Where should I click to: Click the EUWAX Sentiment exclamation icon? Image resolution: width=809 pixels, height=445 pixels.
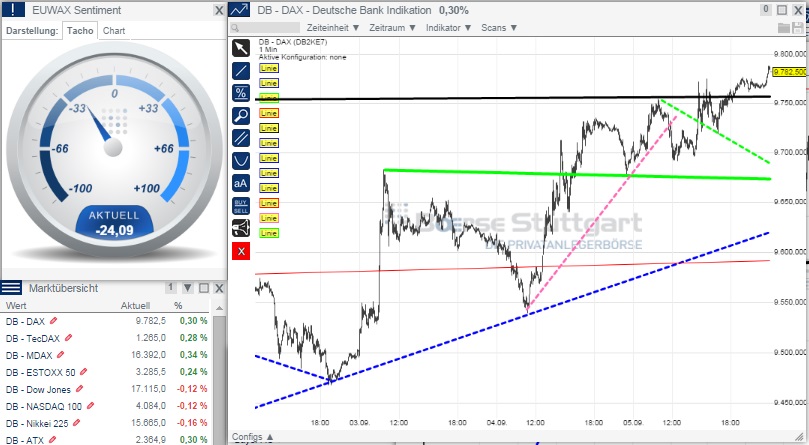[x=13, y=10]
